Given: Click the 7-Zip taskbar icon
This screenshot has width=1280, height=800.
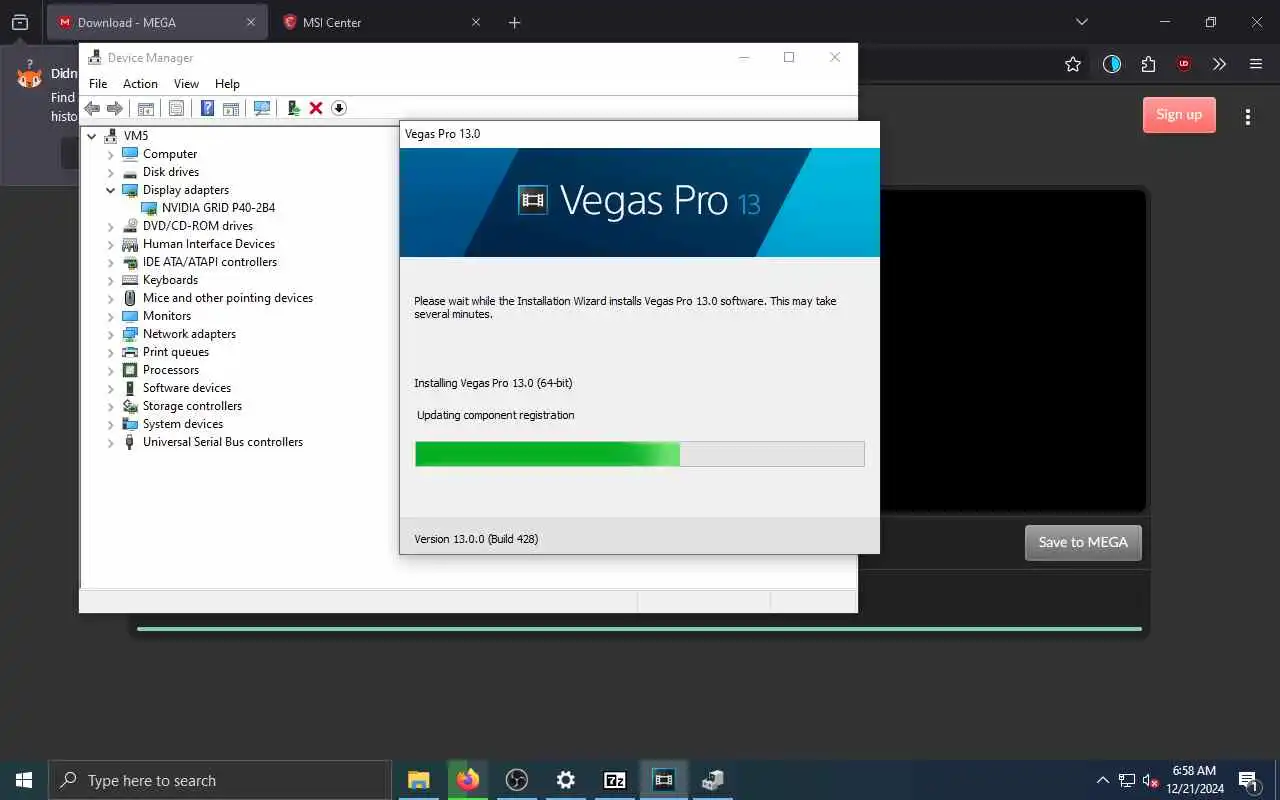Looking at the screenshot, I should click(x=614, y=780).
